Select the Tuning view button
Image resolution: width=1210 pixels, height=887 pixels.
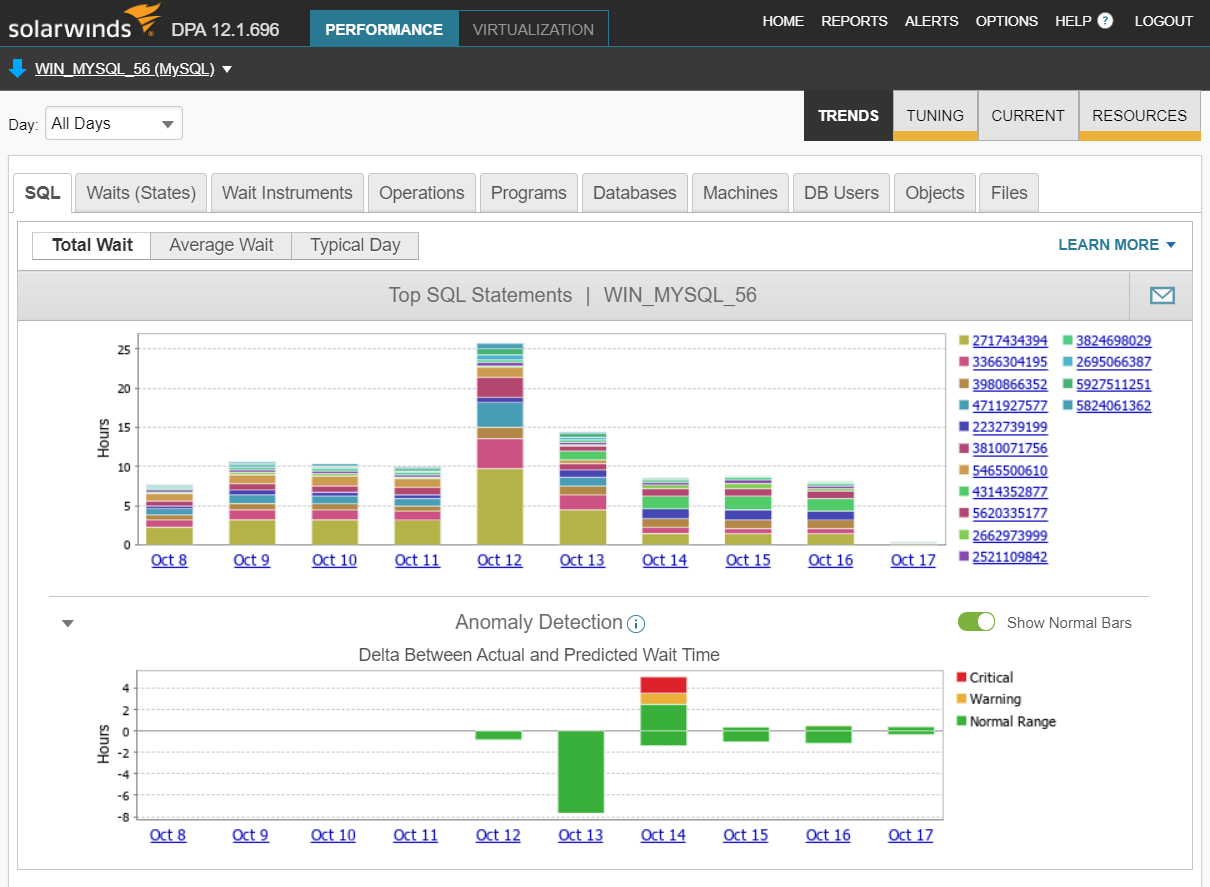pyautogui.click(x=935, y=116)
